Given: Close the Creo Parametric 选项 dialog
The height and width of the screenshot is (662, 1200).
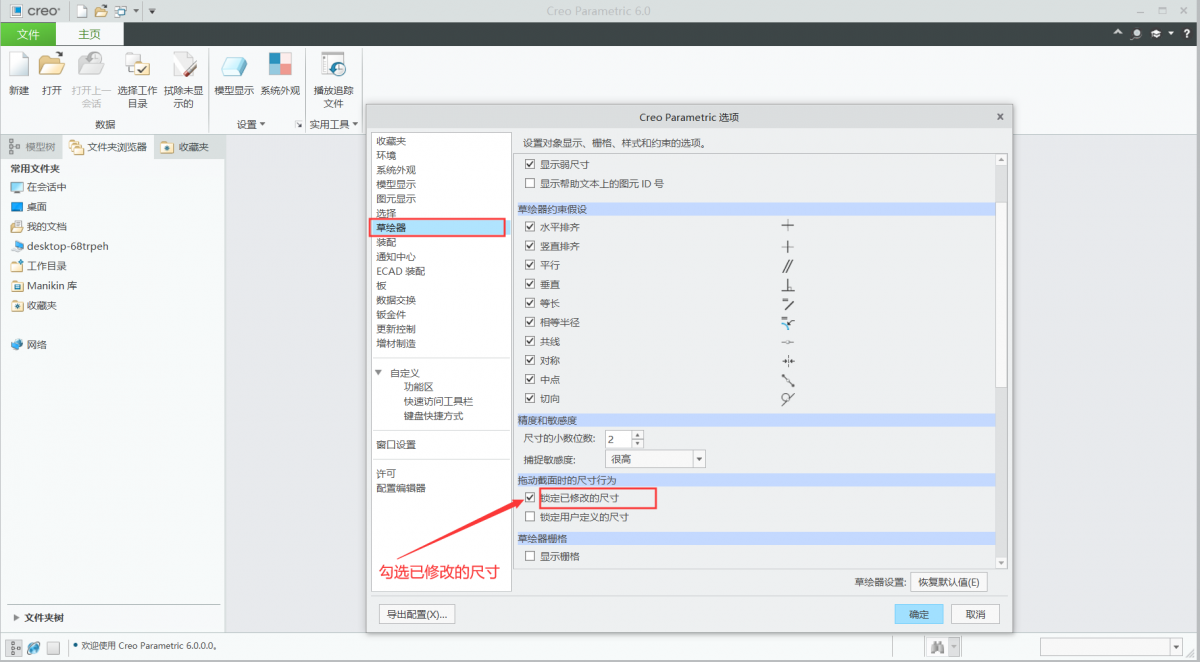Looking at the screenshot, I should point(1000,117).
